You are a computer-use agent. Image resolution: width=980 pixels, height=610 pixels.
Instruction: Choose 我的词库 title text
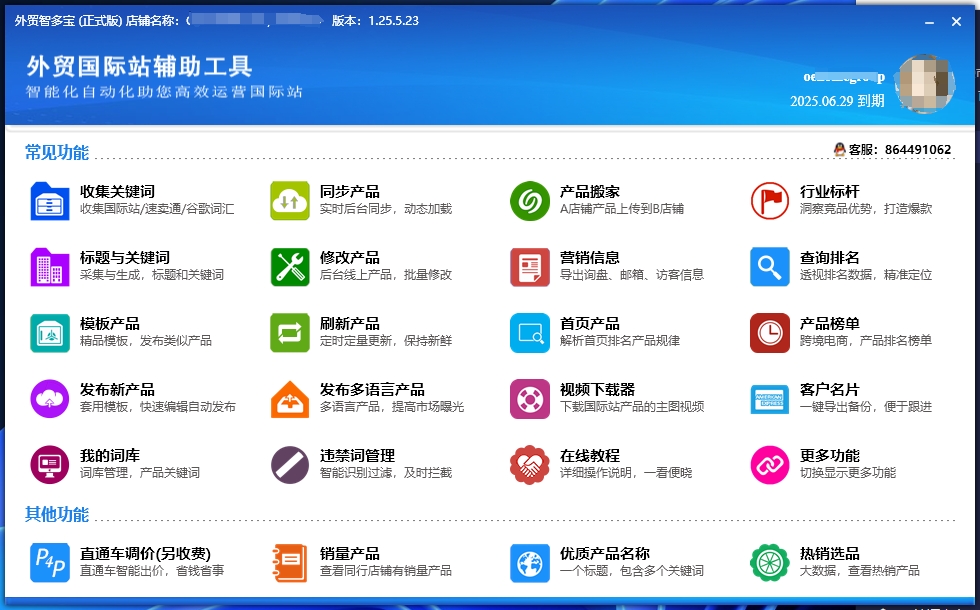(x=110, y=456)
